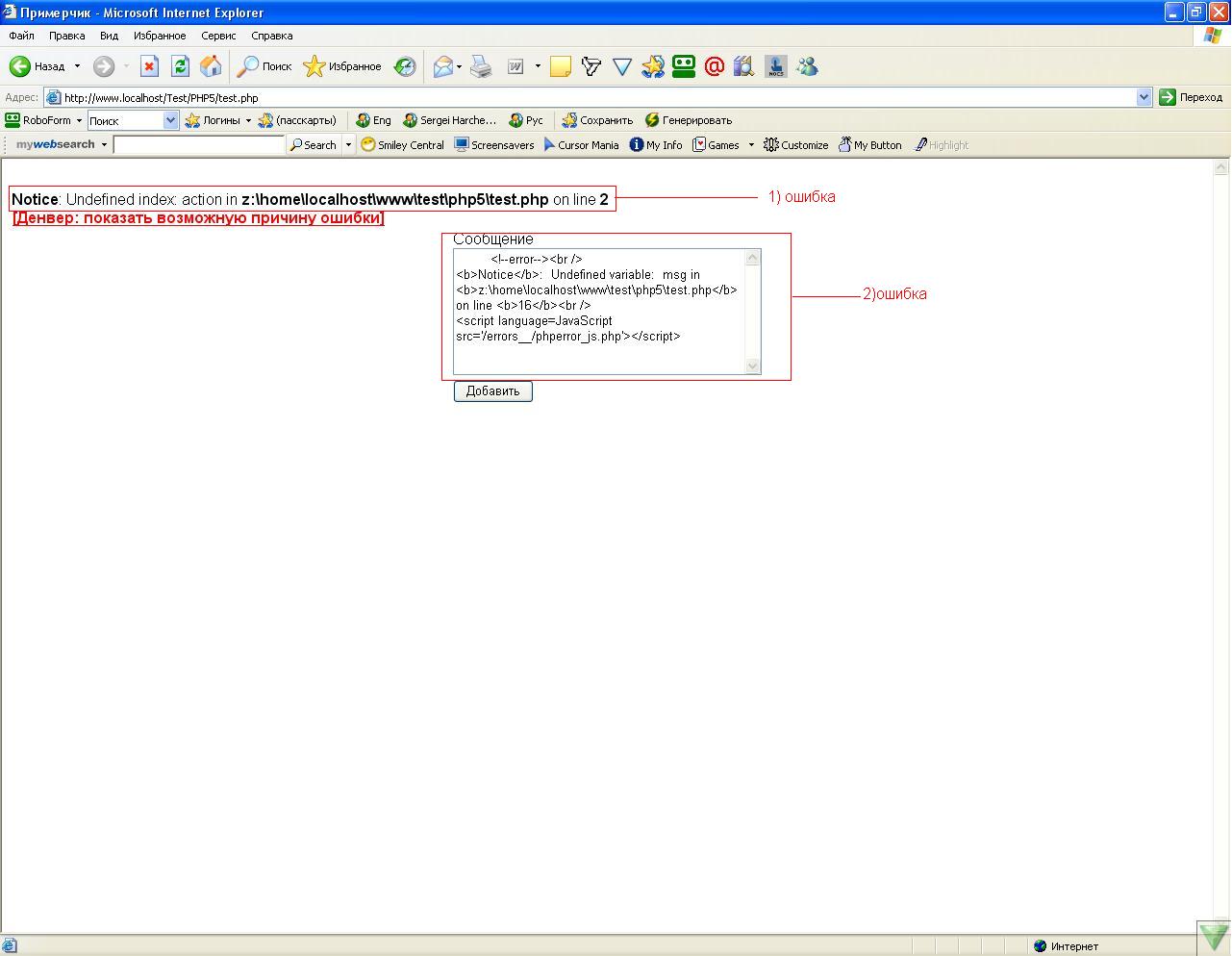This screenshot has width=1232, height=956.
Task: Go to the Home page icon
Action: coord(211,66)
